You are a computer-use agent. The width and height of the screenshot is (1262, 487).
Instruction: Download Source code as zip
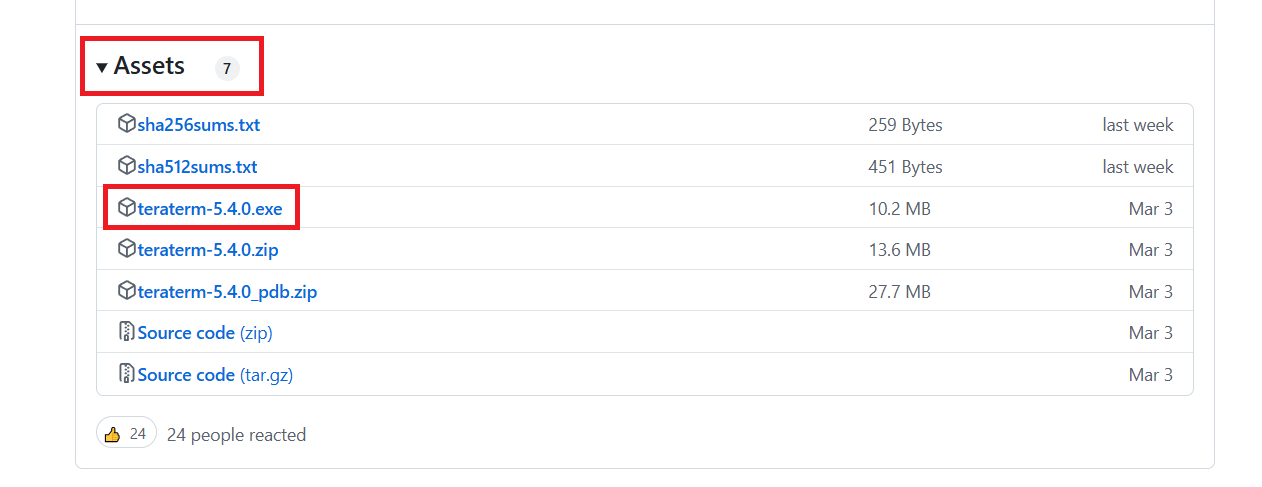pyautogui.click(x=205, y=333)
